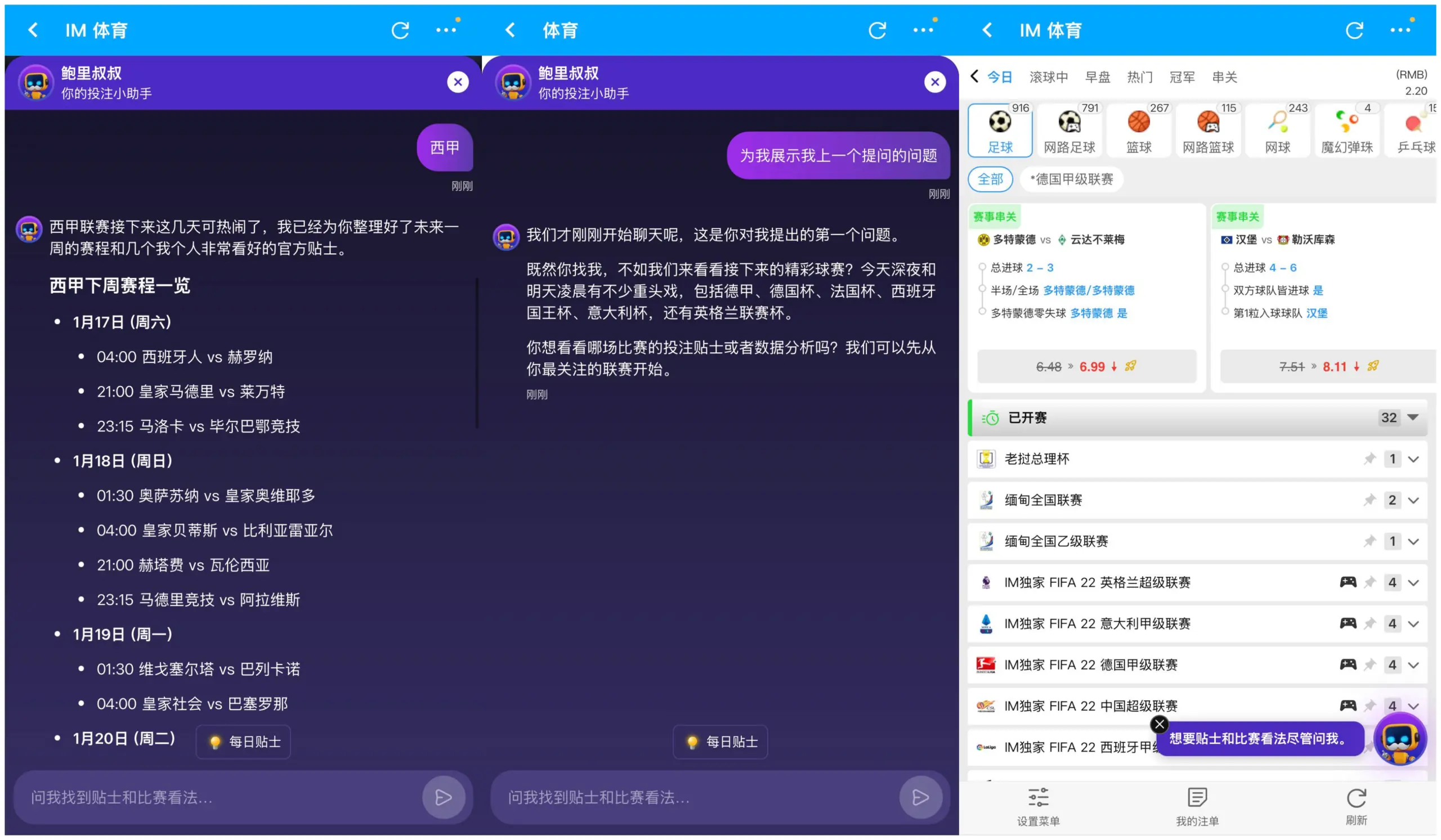The image size is (1441, 840).
Task: Select 网路足球 sport icon
Action: [x=1070, y=131]
